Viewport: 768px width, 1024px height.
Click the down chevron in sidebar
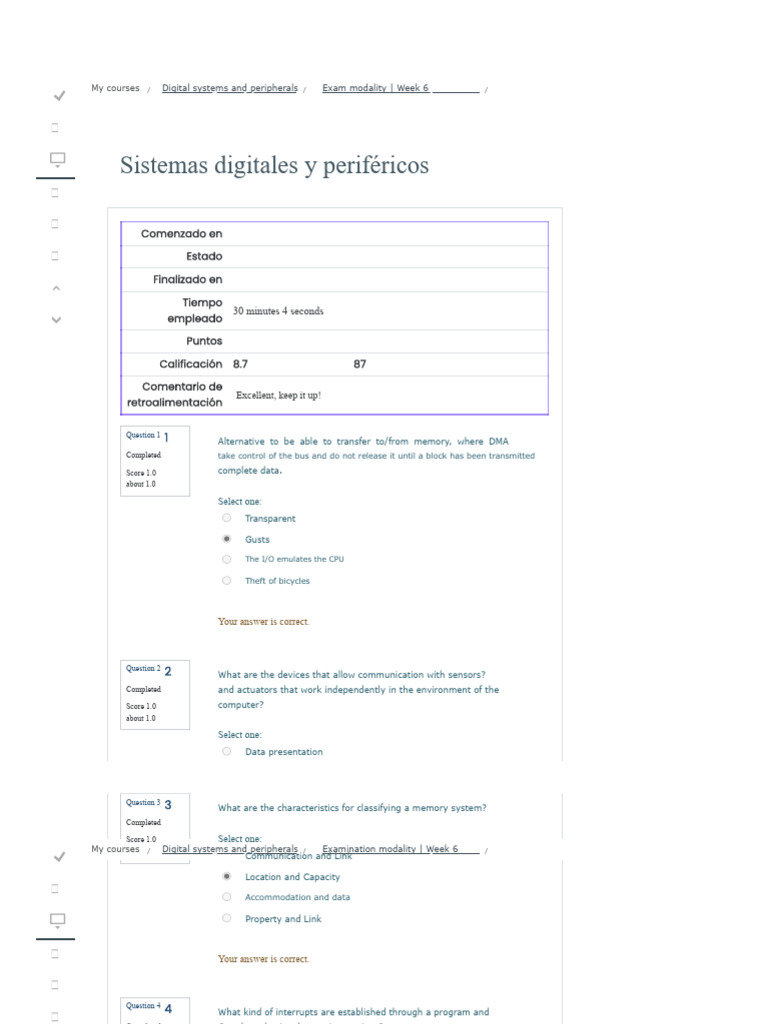click(56, 319)
